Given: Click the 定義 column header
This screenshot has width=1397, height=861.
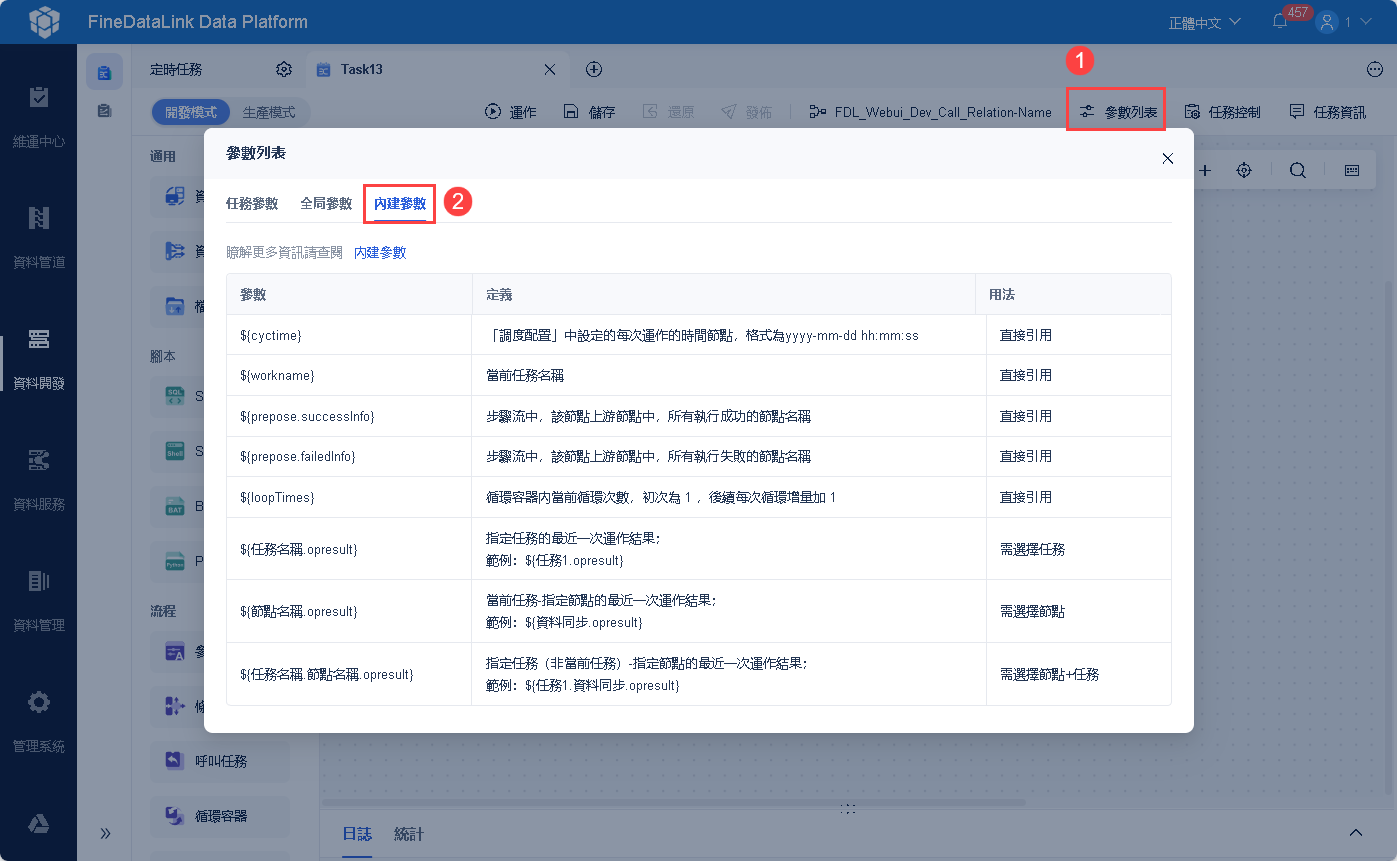Looking at the screenshot, I should [x=724, y=295].
